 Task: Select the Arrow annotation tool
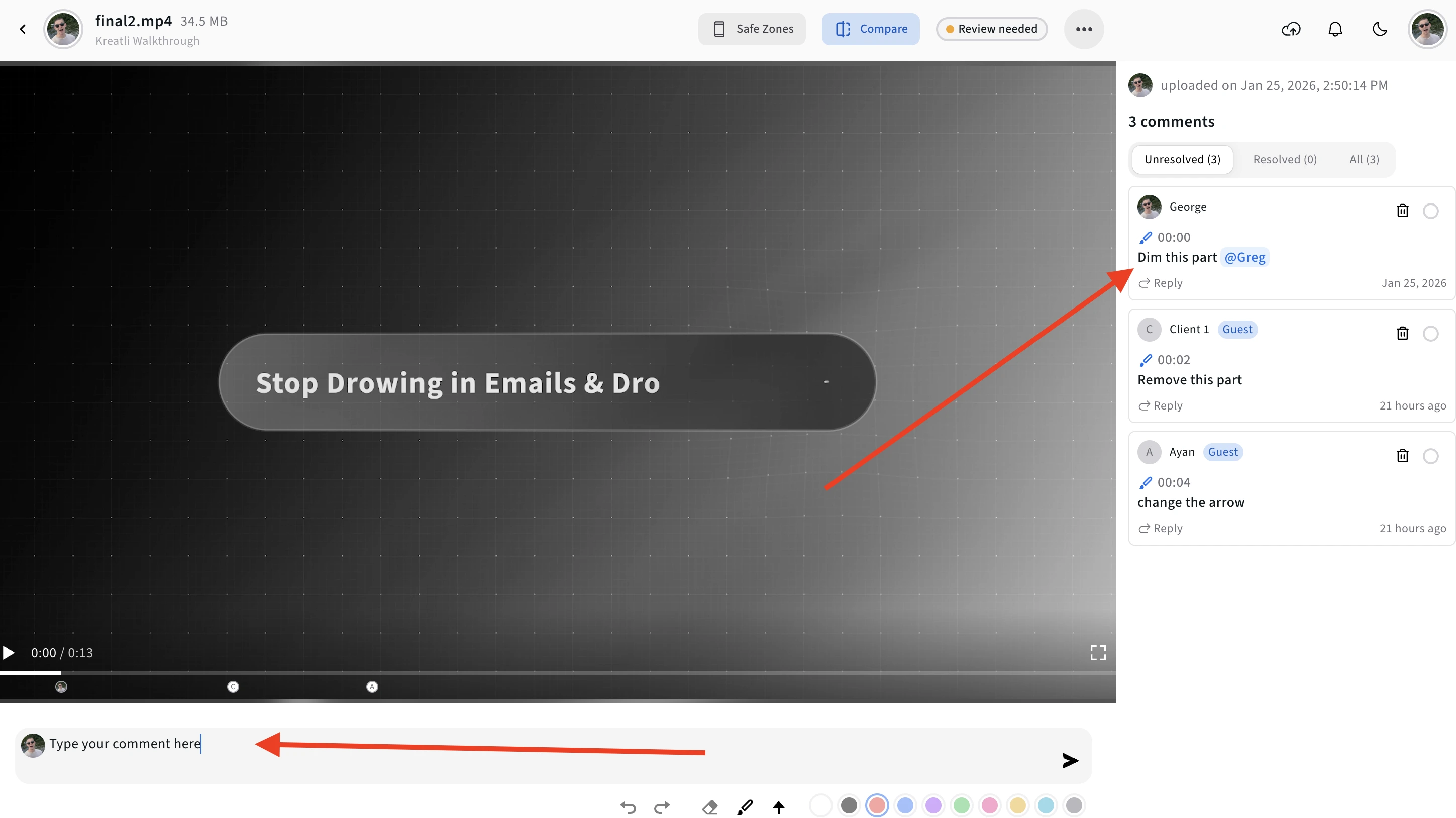click(x=779, y=807)
